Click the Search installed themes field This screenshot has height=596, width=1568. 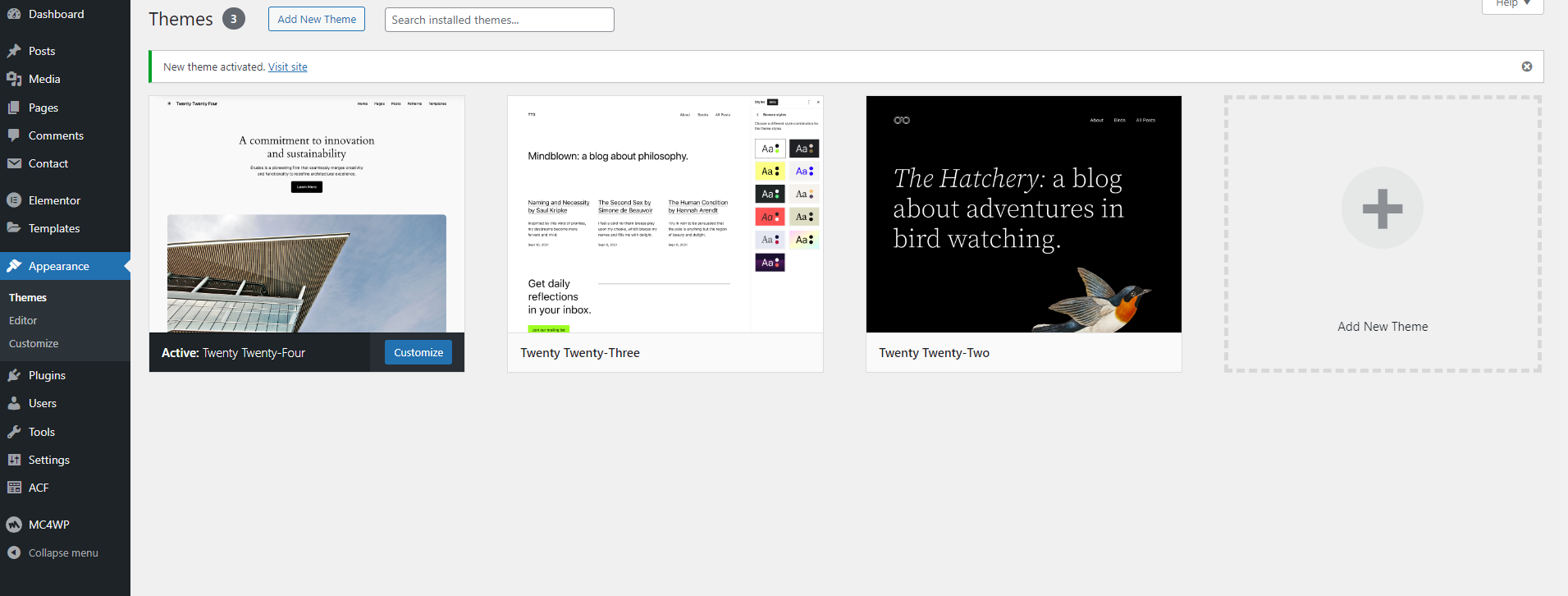pyautogui.click(x=499, y=20)
